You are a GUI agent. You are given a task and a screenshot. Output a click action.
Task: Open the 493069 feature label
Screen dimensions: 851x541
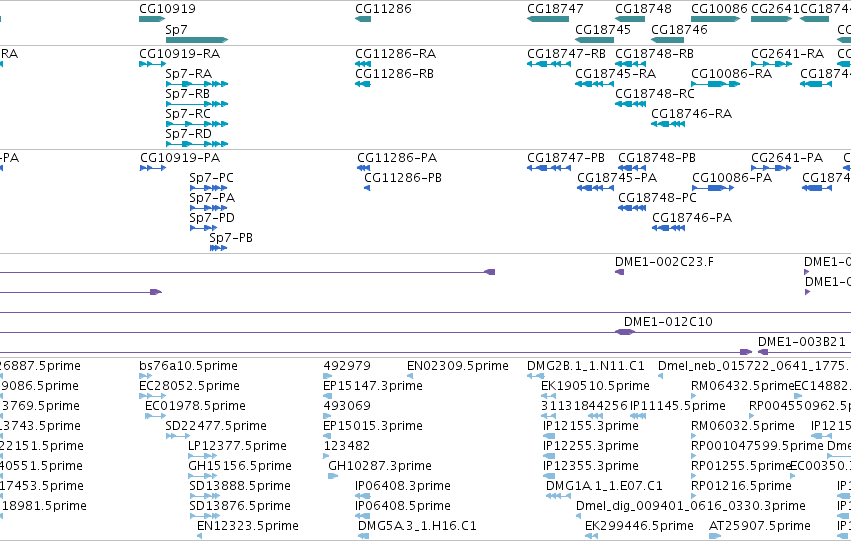347,406
